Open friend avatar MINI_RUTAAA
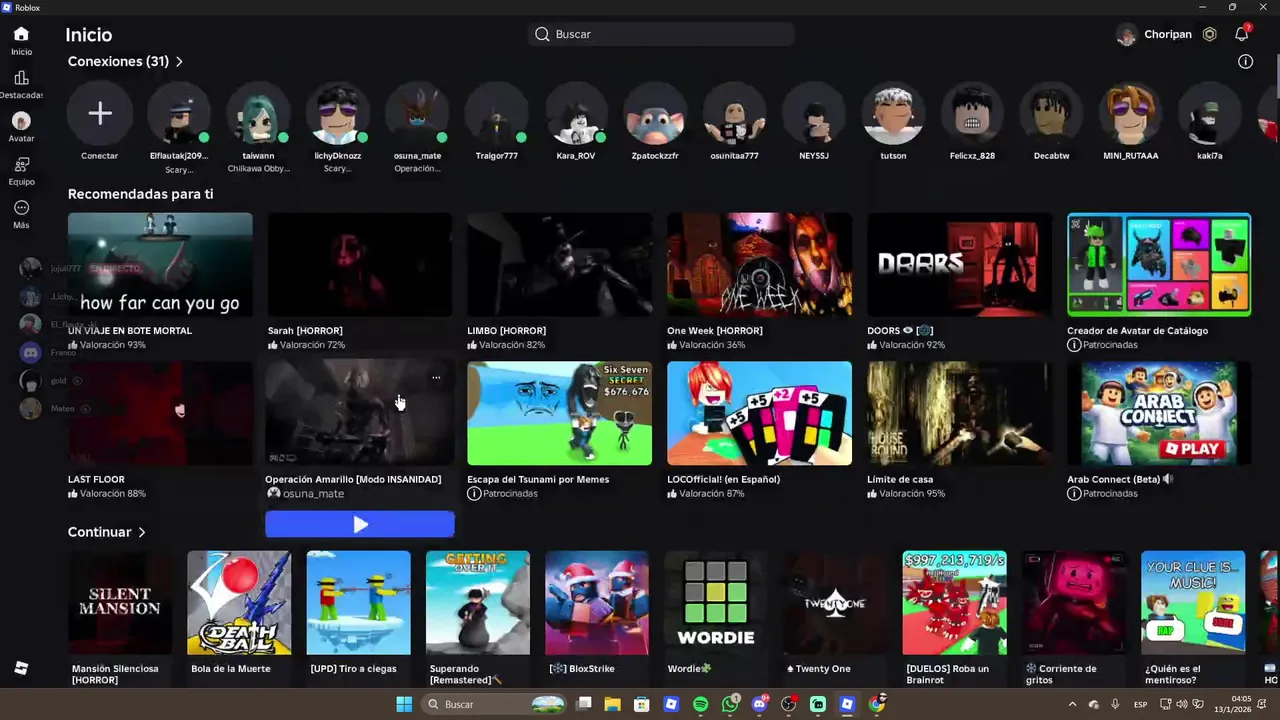The height and width of the screenshot is (720, 1280). (x=1130, y=114)
